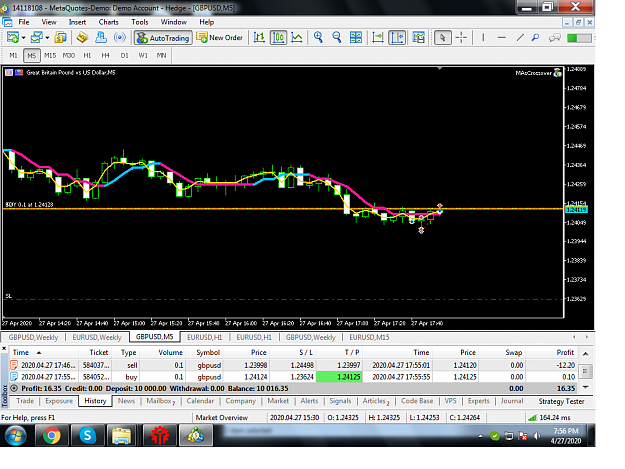Click the history list scrollbar thumb

[x=586, y=371]
